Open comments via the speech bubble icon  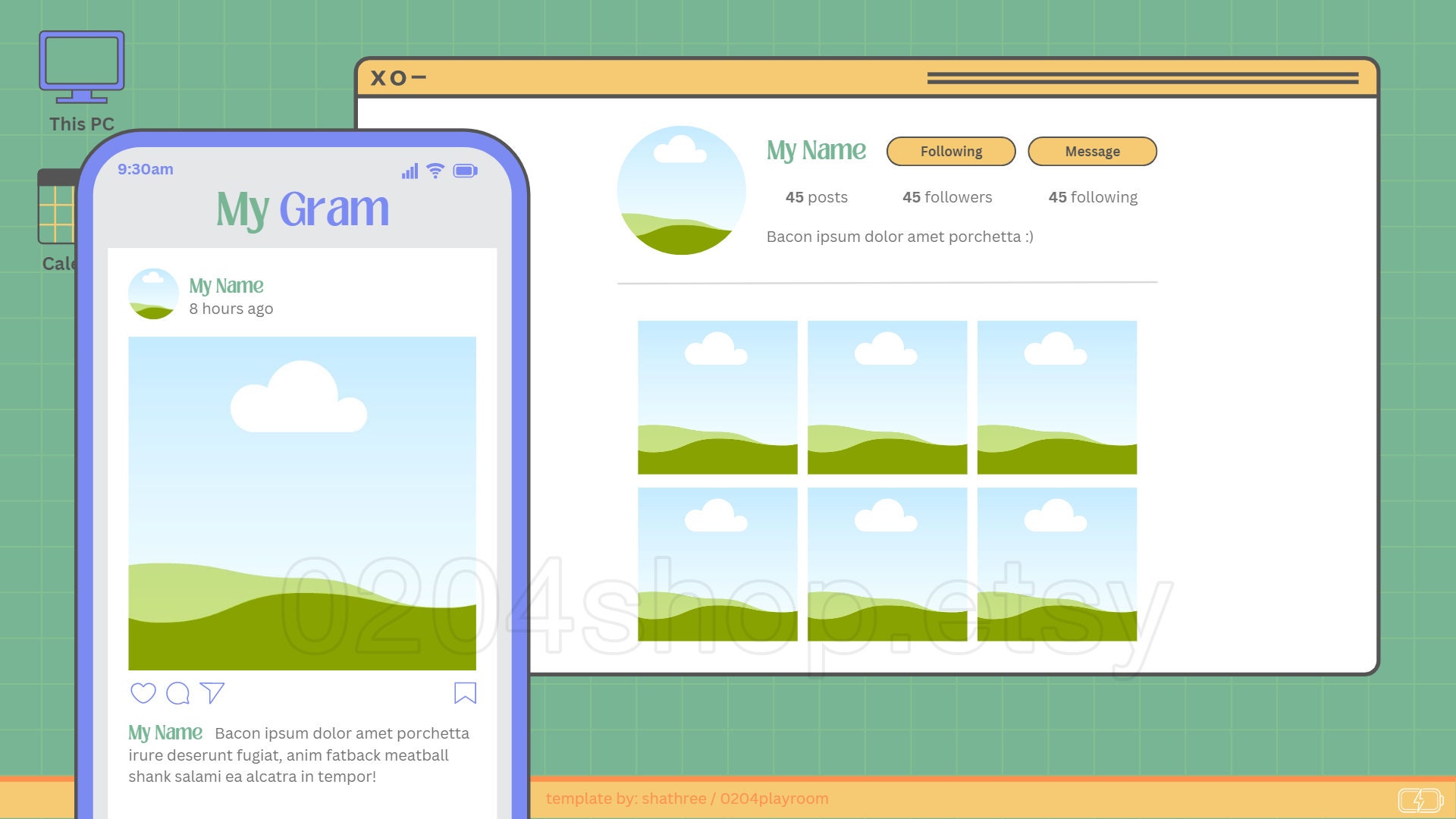(177, 693)
